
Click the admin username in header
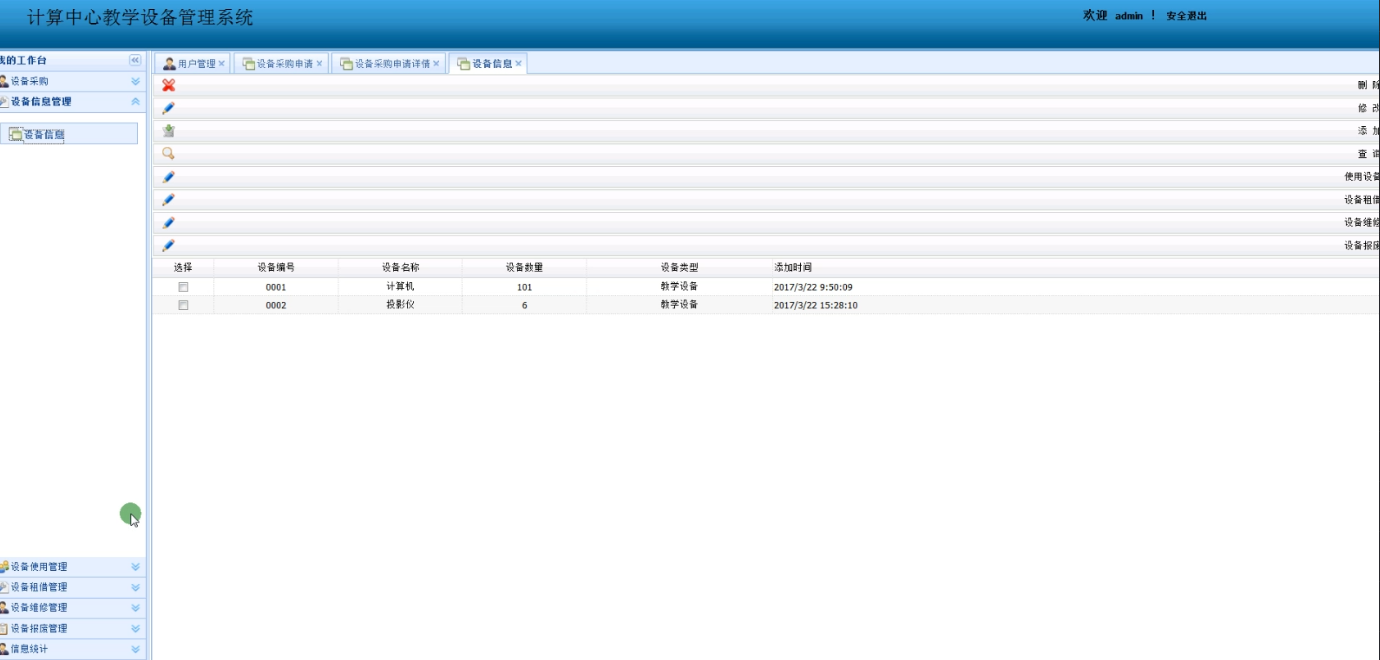[1129, 16]
